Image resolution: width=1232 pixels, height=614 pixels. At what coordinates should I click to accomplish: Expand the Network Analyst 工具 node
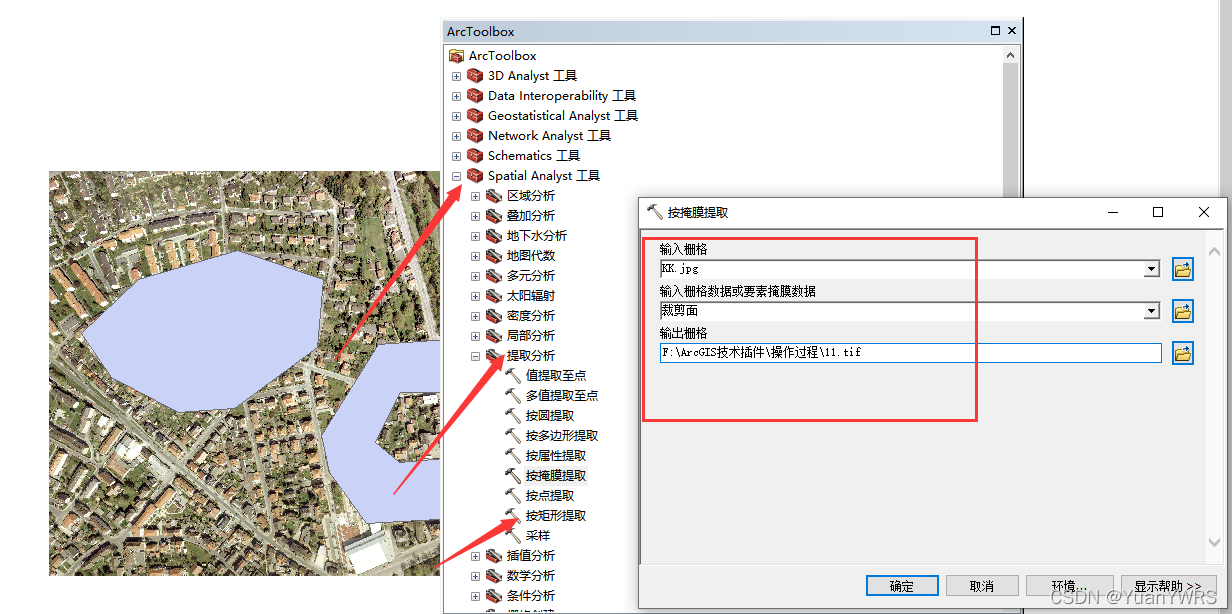[456, 136]
